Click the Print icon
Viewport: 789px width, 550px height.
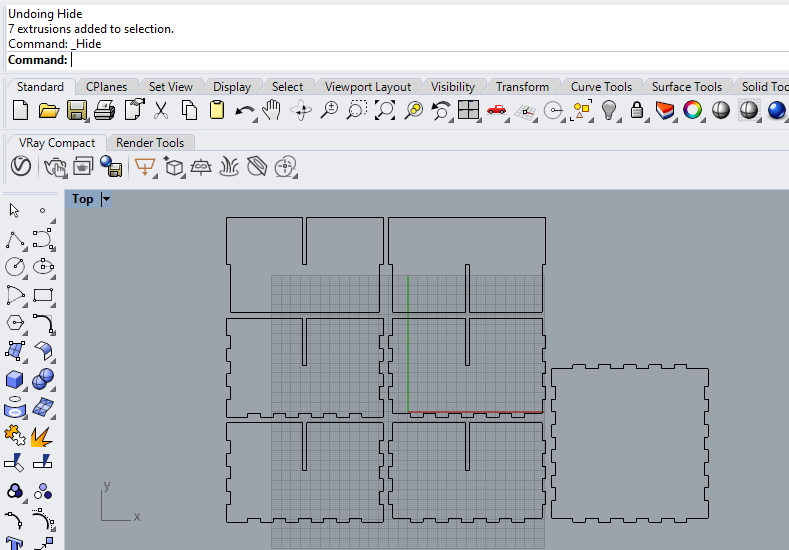pyautogui.click(x=105, y=110)
